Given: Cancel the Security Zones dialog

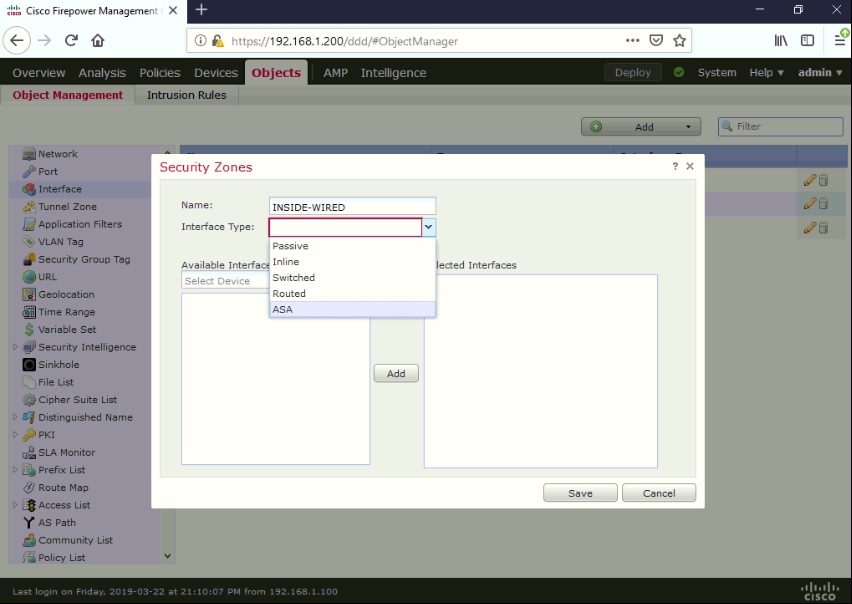Looking at the screenshot, I should click(658, 492).
